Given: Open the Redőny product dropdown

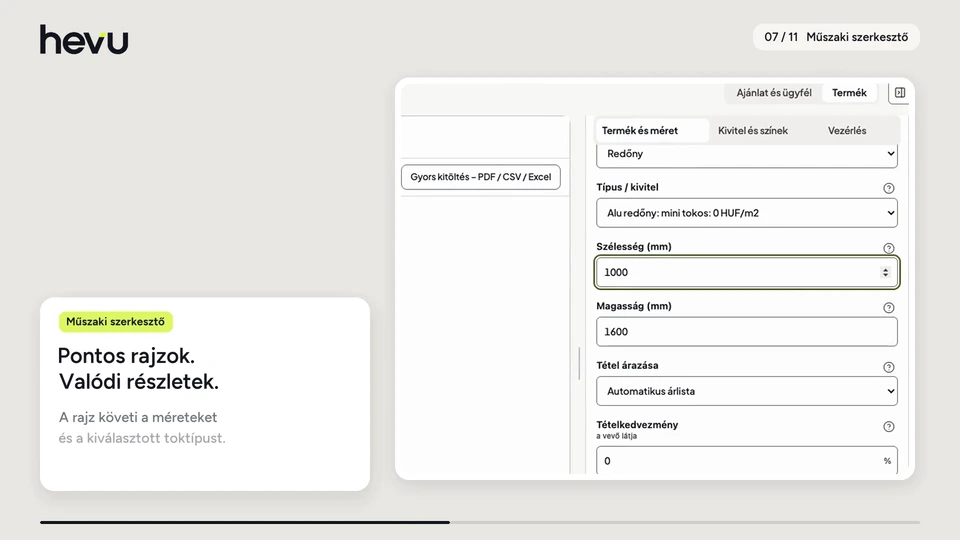Looking at the screenshot, I should click(x=746, y=154).
